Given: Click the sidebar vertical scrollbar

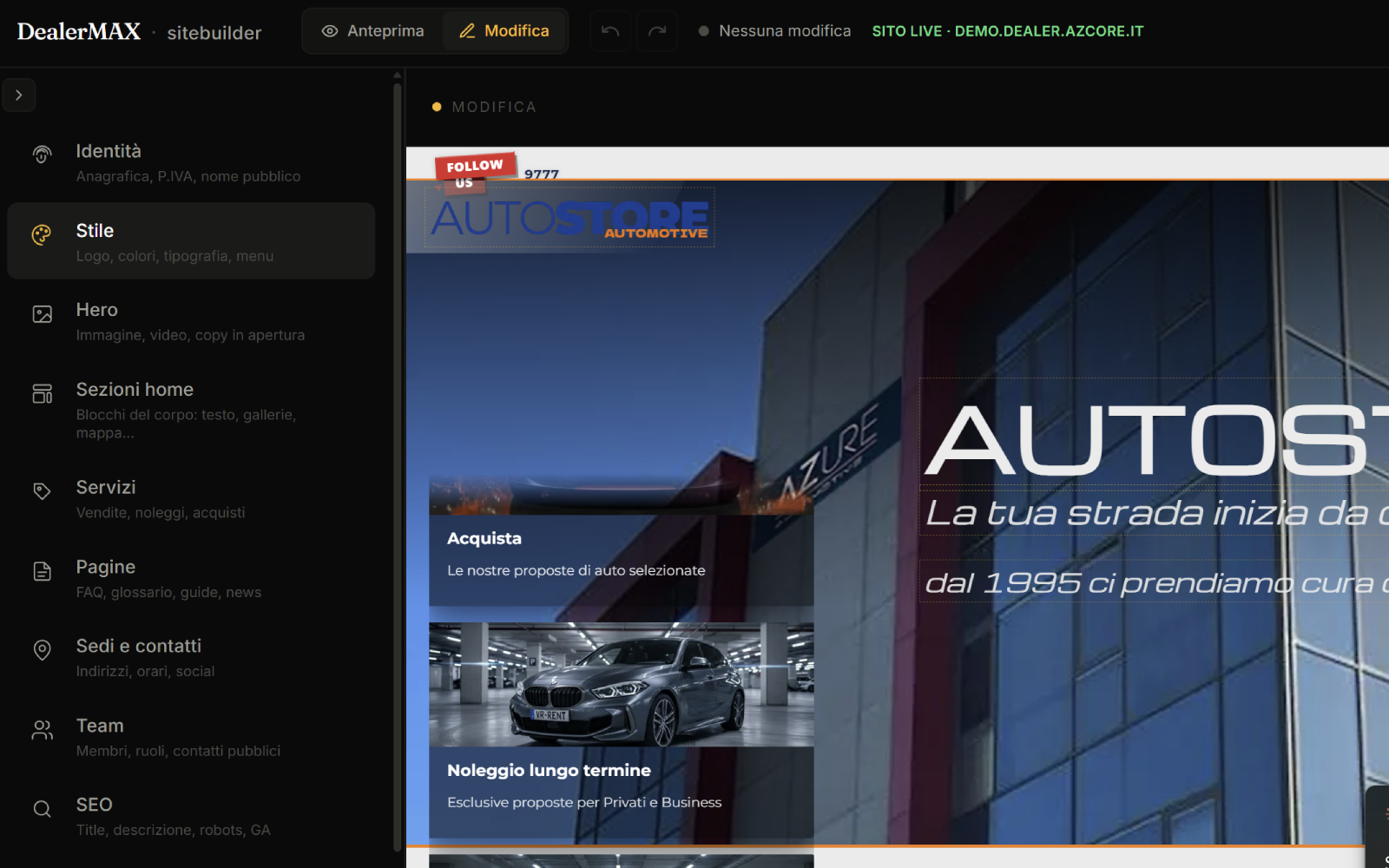Looking at the screenshot, I should pyautogui.click(x=398, y=467).
